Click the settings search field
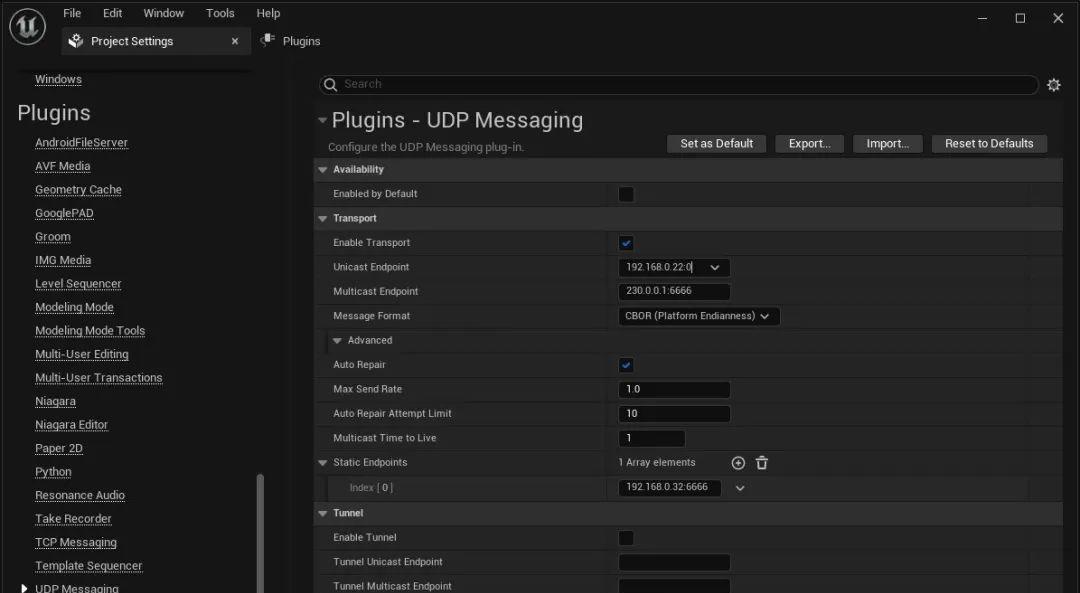This screenshot has width=1080, height=593. 678,84
